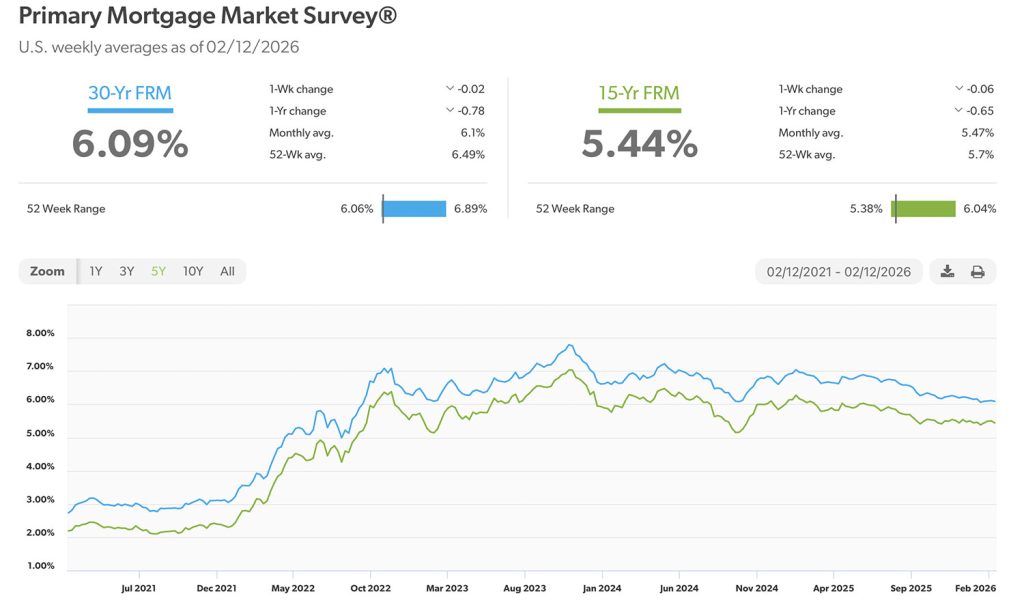
Task: Click the print chart icon
Action: click(x=978, y=272)
